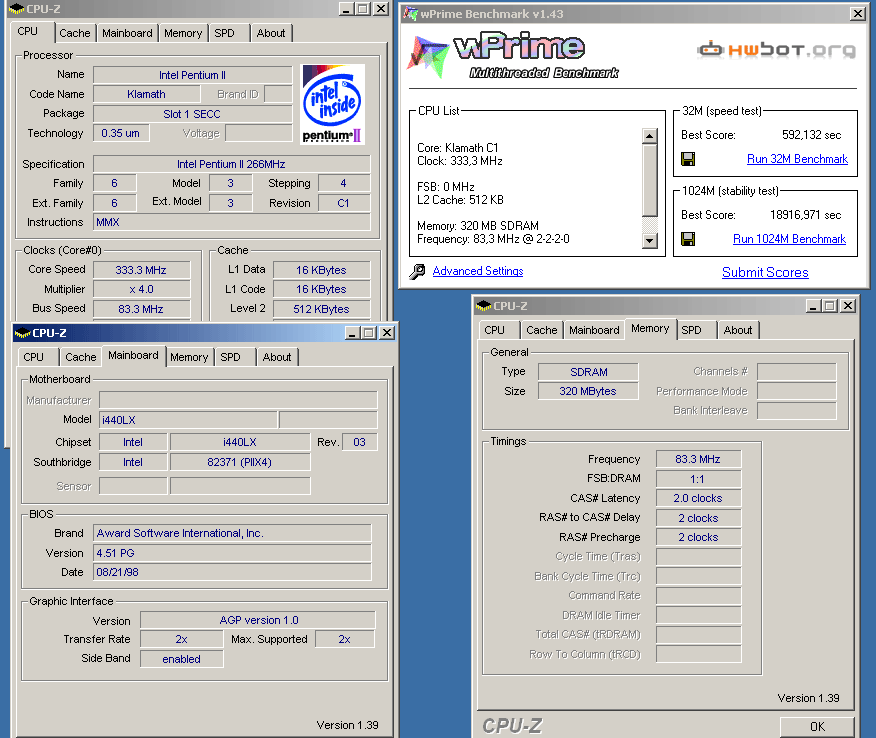Click the Package field Slot 1 SECC
Image resolution: width=876 pixels, height=738 pixels.
192,114
